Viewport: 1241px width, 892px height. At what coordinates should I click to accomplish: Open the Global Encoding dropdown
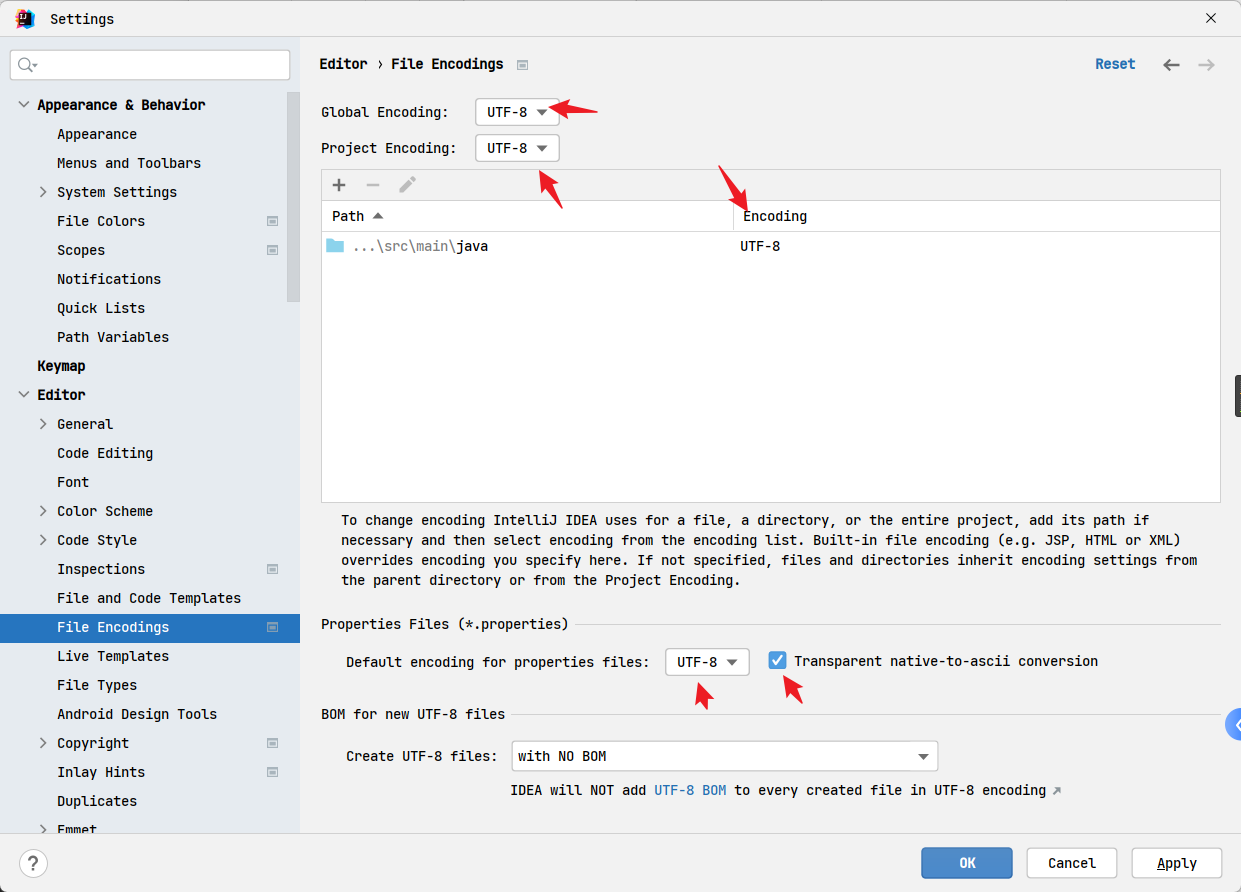tap(517, 112)
